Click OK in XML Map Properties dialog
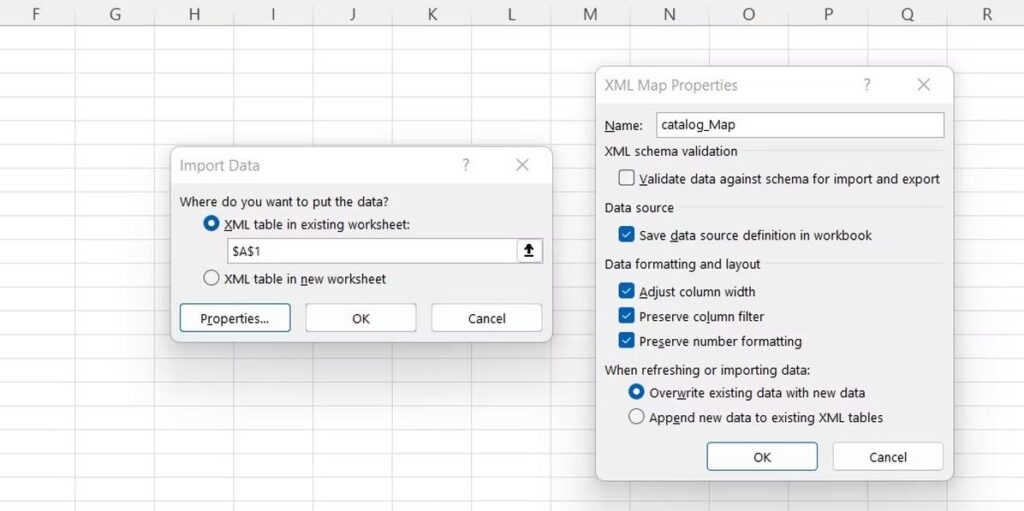Screen dimensions: 1024x511 [762, 457]
